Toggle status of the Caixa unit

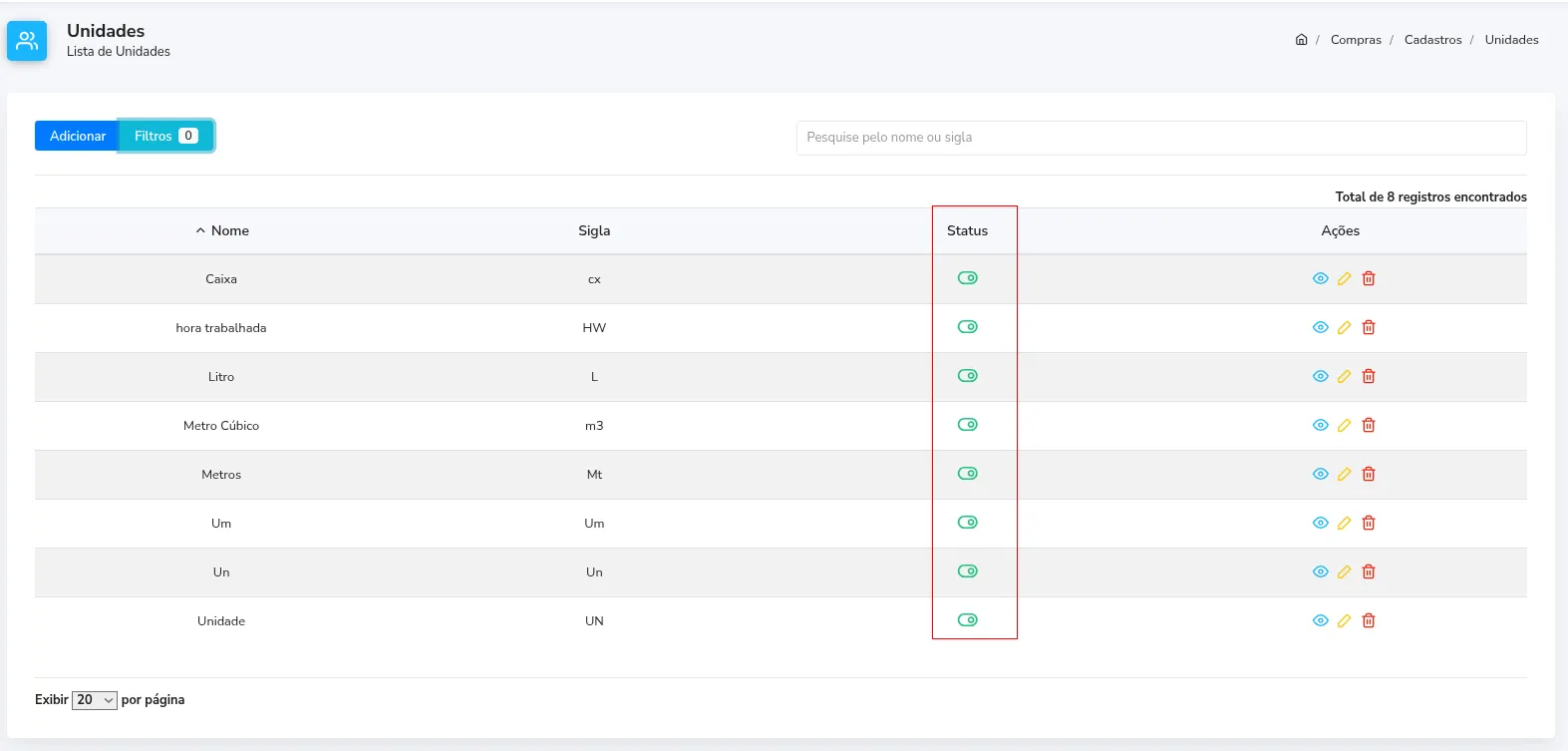[968, 278]
